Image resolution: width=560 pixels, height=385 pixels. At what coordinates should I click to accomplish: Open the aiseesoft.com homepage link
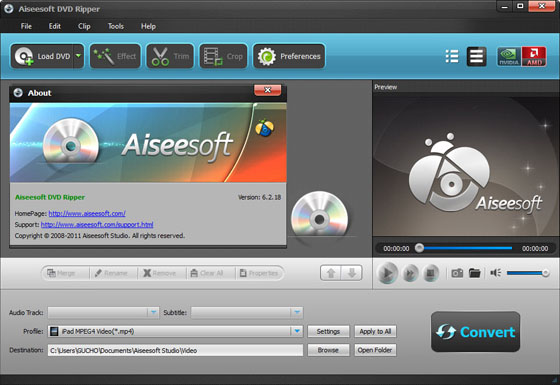point(87,213)
